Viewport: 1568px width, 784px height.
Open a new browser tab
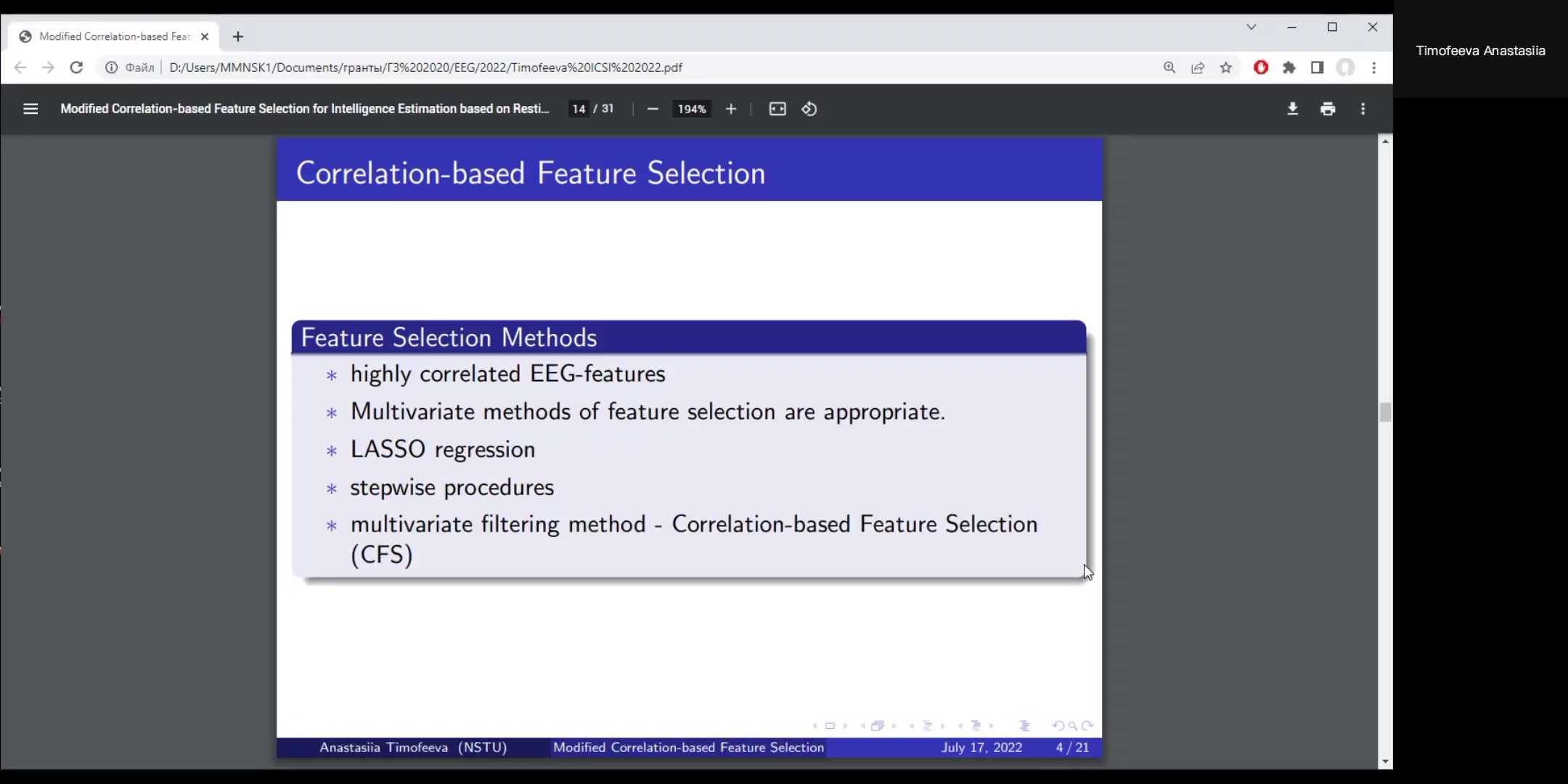[238, 36]
